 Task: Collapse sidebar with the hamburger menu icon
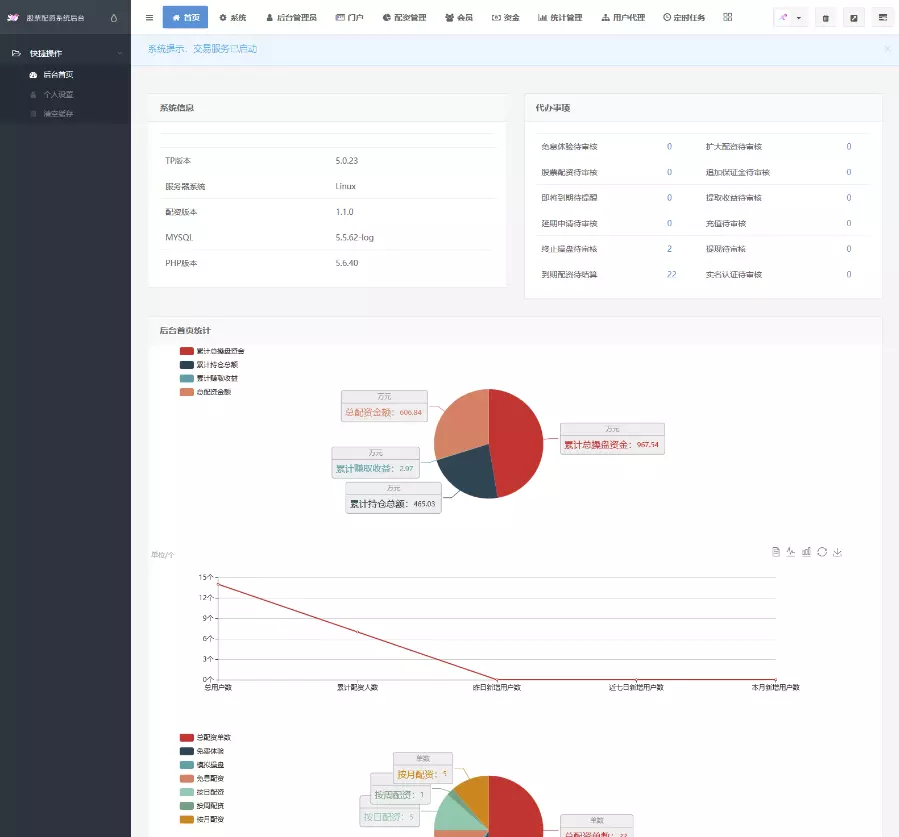click(x=149, y=17)
